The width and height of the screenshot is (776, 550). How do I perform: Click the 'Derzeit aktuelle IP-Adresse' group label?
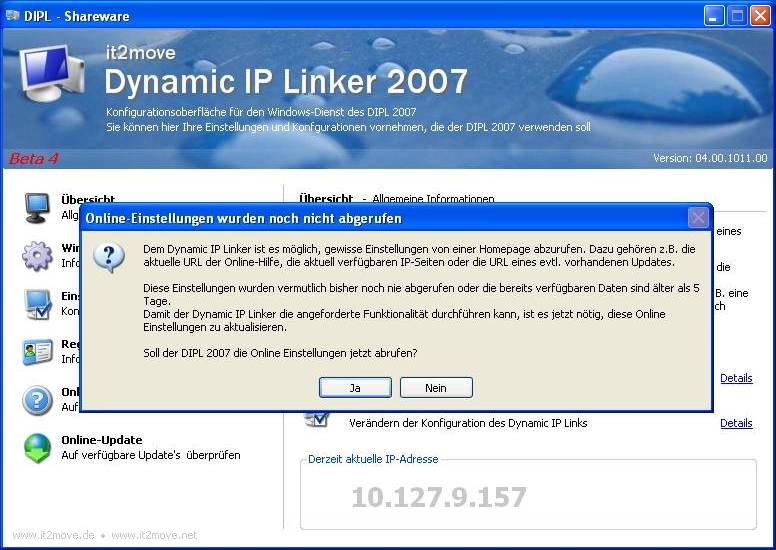coord(373,459)
